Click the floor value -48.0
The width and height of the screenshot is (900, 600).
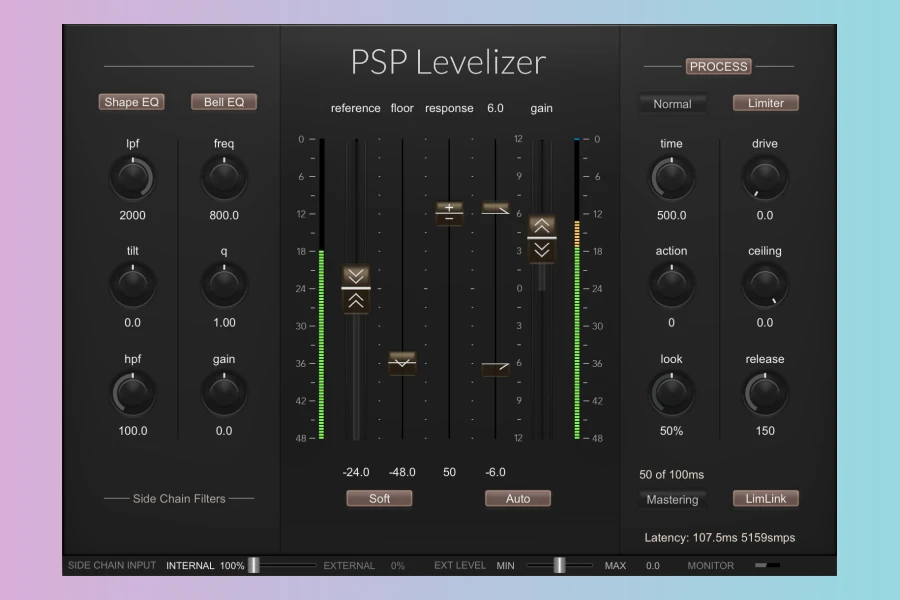[x=402, y=472]
